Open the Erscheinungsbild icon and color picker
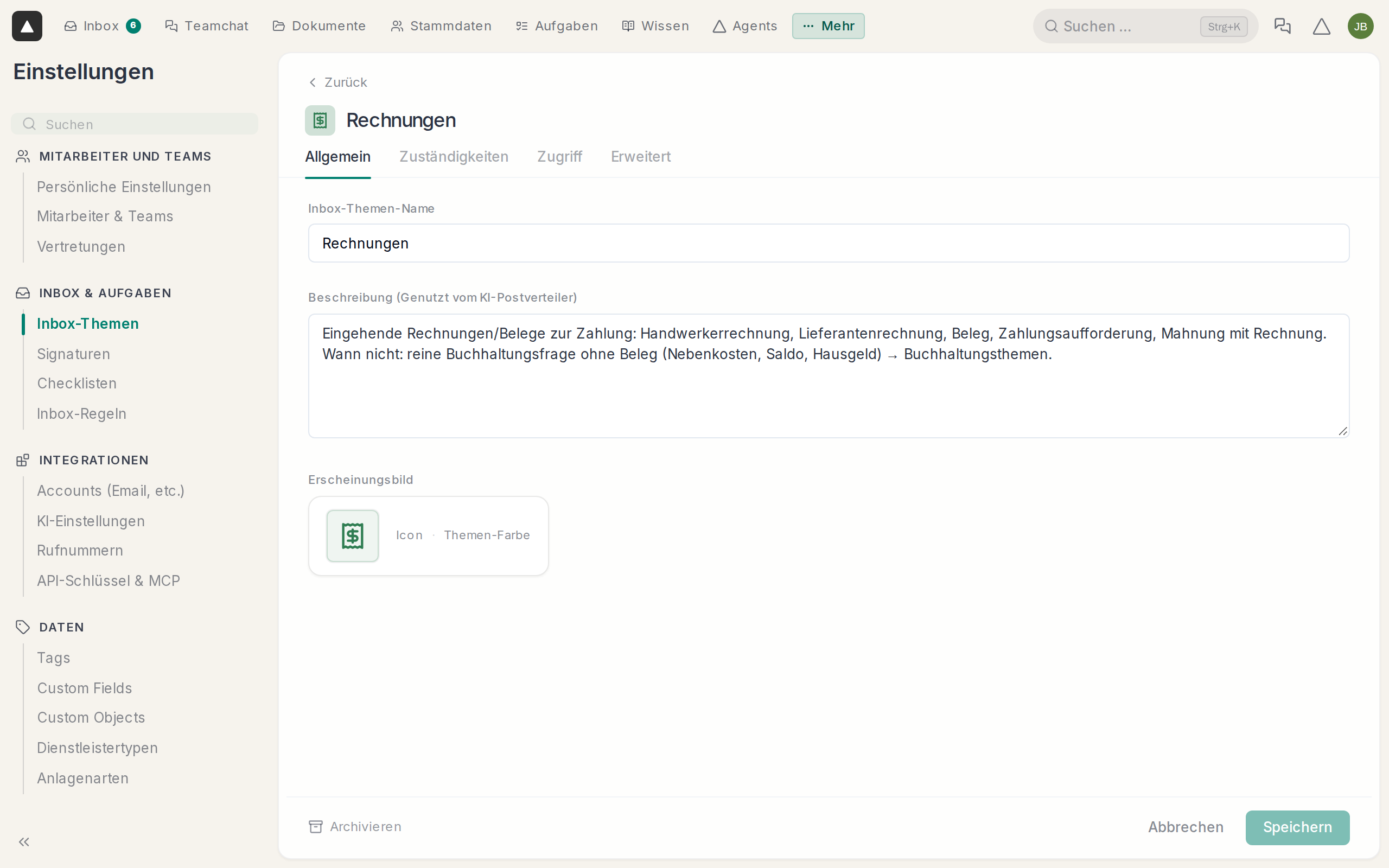Viewport: 1389px width, 868px height. click(428, 535)
